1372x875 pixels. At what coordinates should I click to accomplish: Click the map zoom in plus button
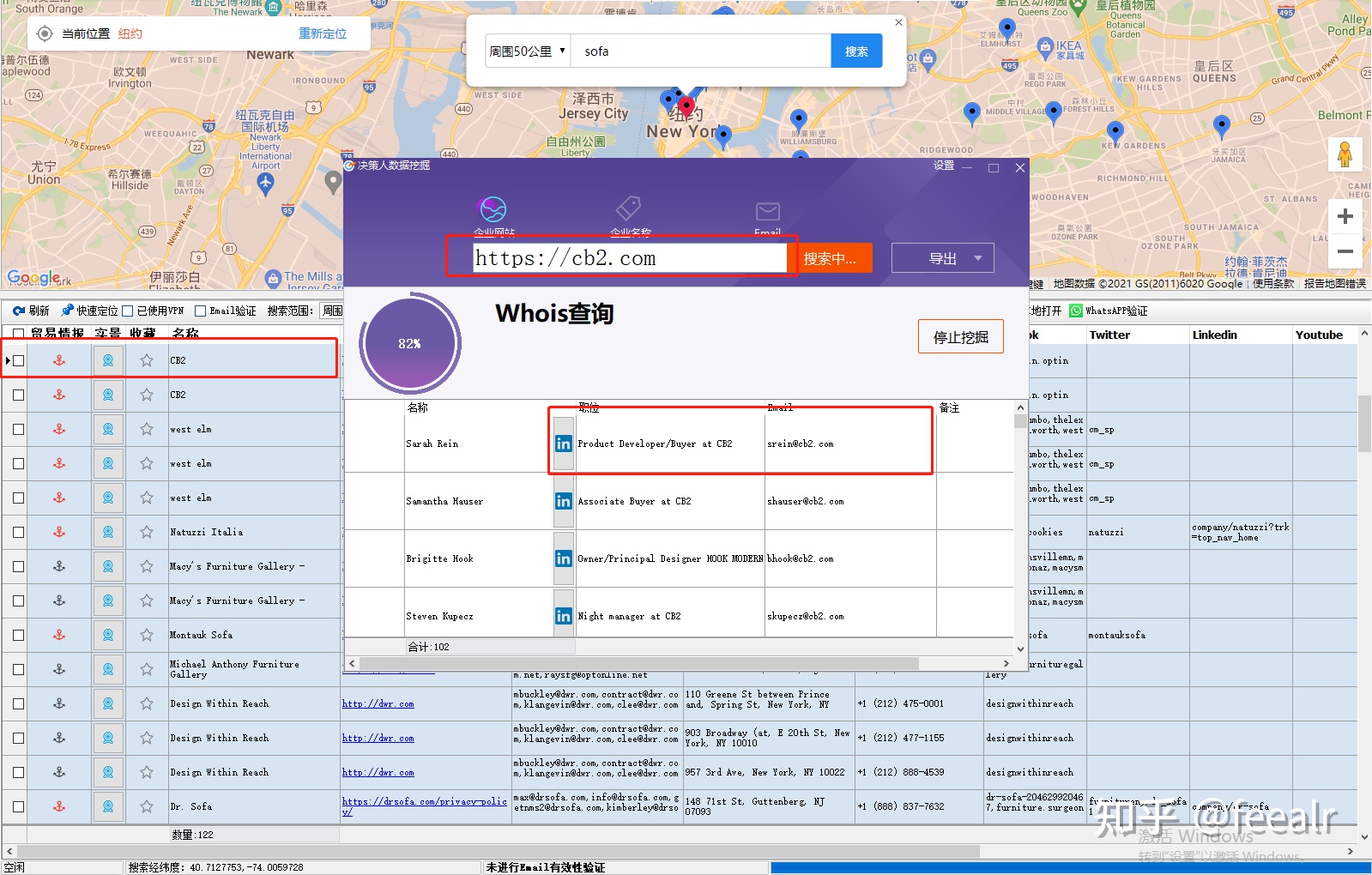pos(1345,216)
